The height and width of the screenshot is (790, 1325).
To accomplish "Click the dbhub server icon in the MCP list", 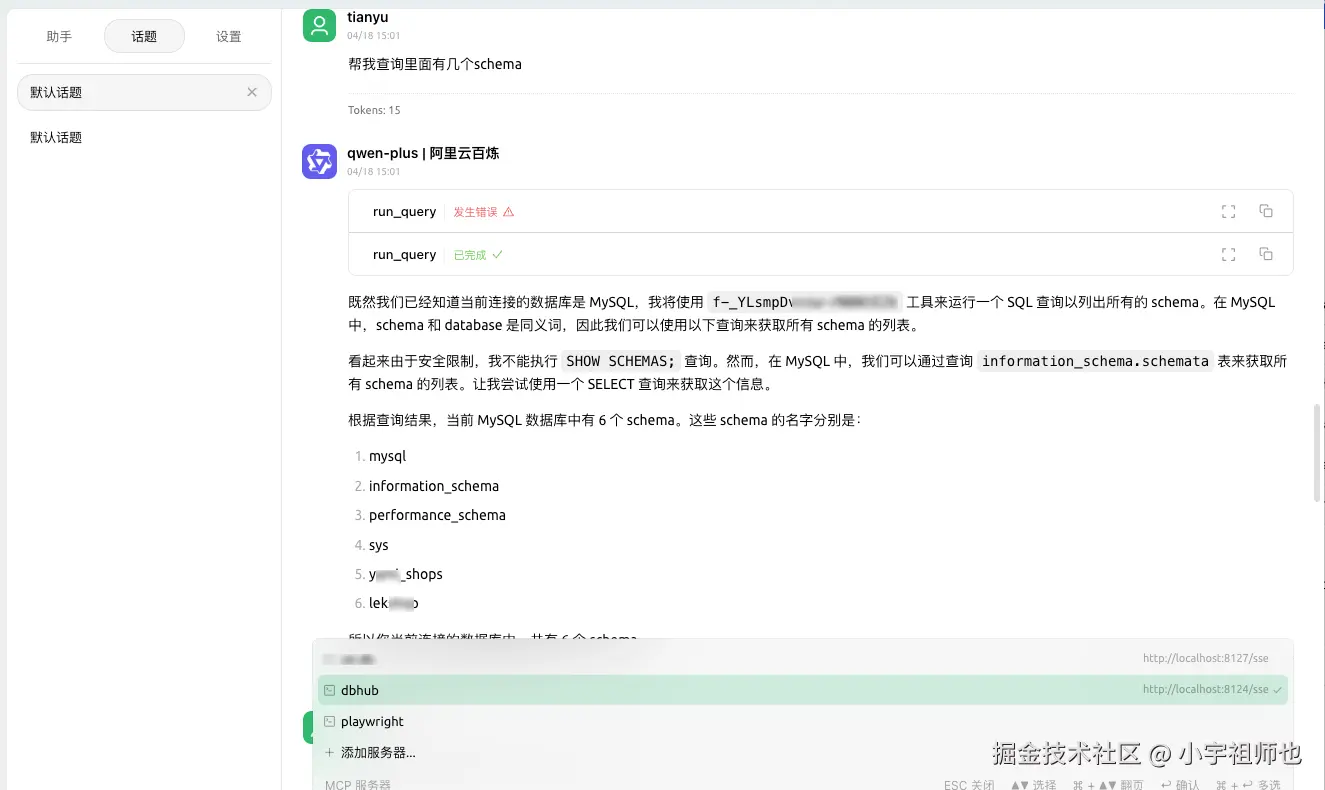I will click(x=329, y=690).
